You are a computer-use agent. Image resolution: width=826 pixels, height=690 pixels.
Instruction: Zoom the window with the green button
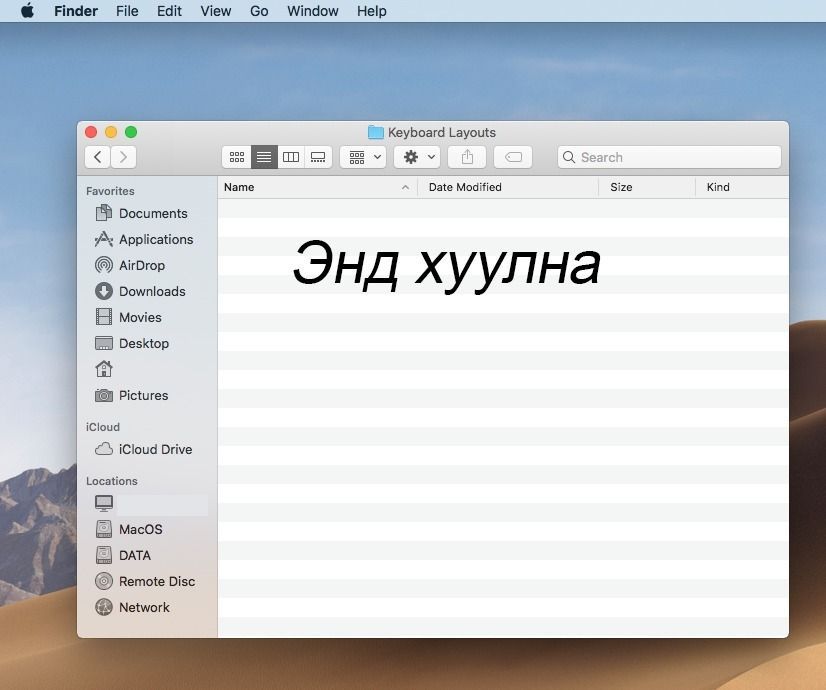point(131,132)
